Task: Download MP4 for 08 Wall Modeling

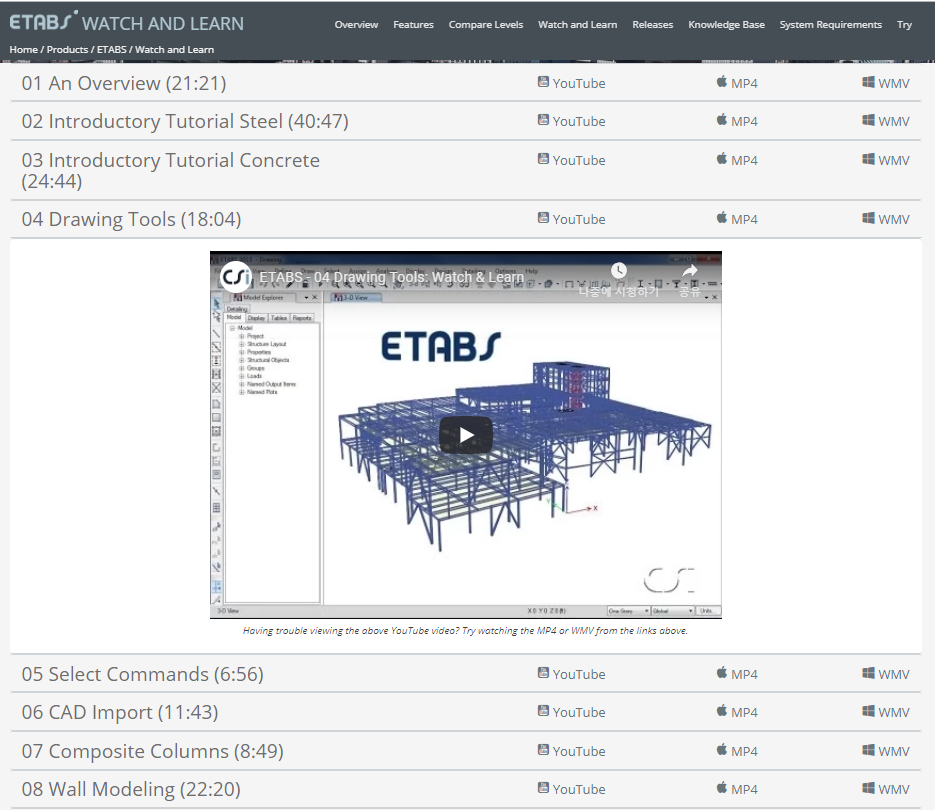Action: (x=737, y=789)
